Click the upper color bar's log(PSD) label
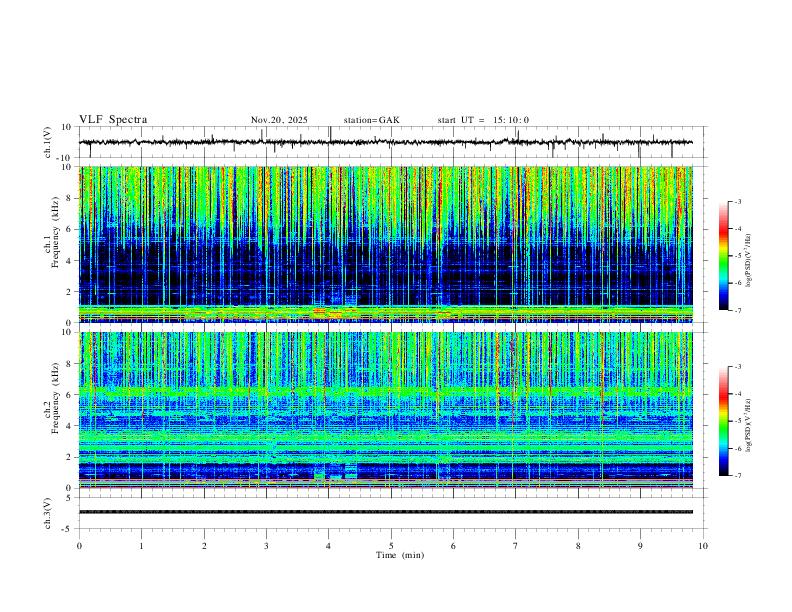 pos(749,261)
